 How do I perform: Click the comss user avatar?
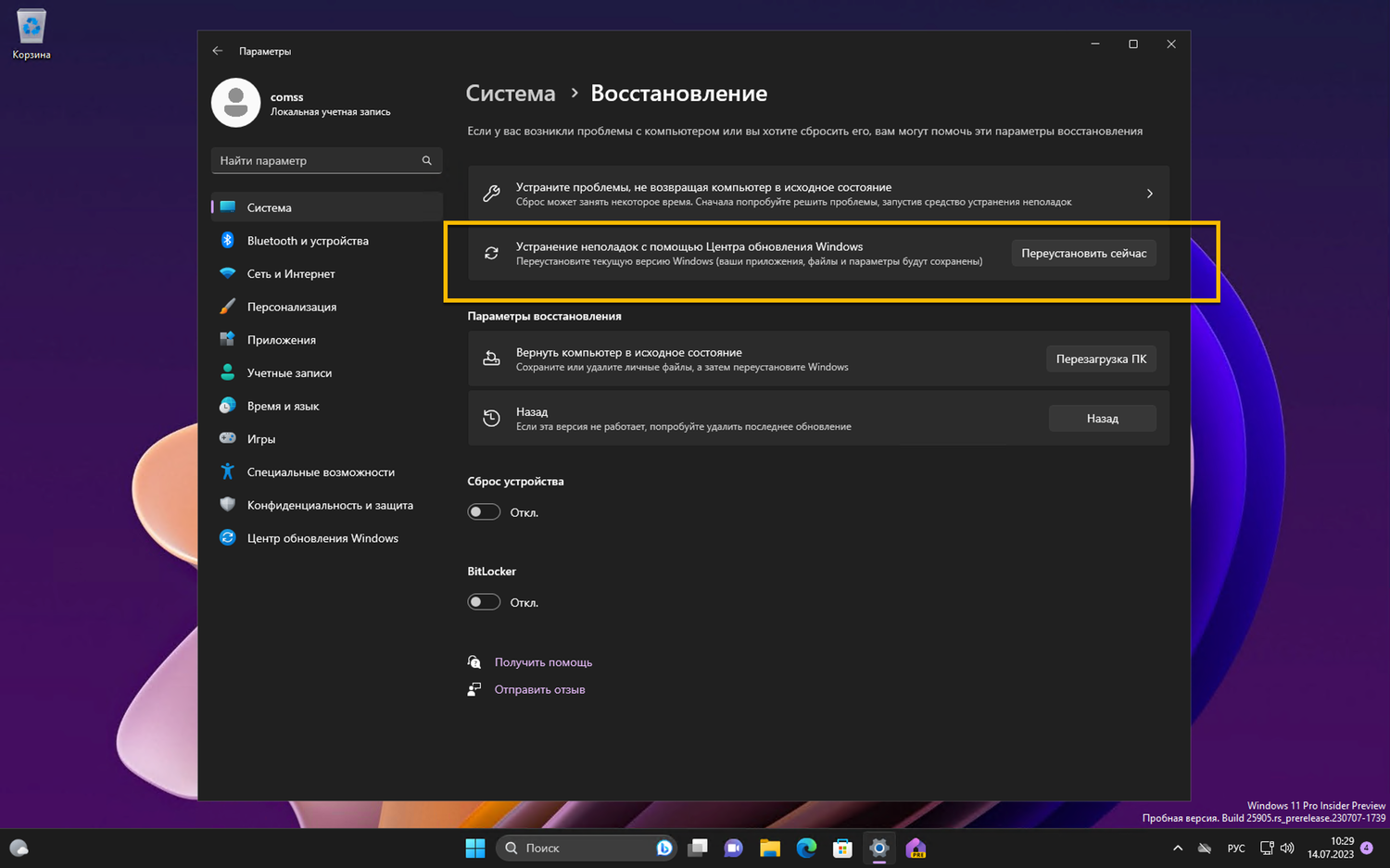pos(235,102)
